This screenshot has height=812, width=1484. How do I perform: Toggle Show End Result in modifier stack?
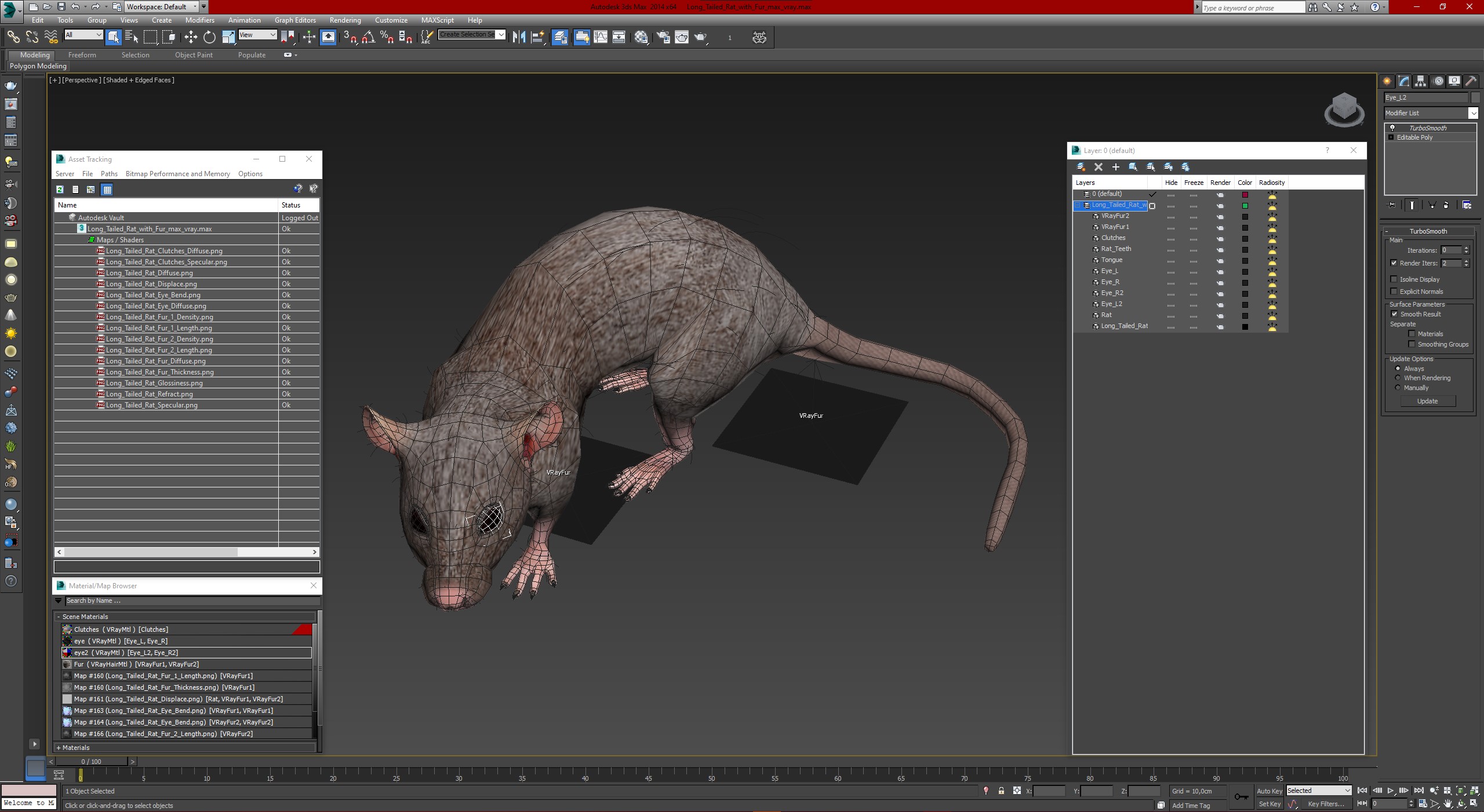point(1412,205)
